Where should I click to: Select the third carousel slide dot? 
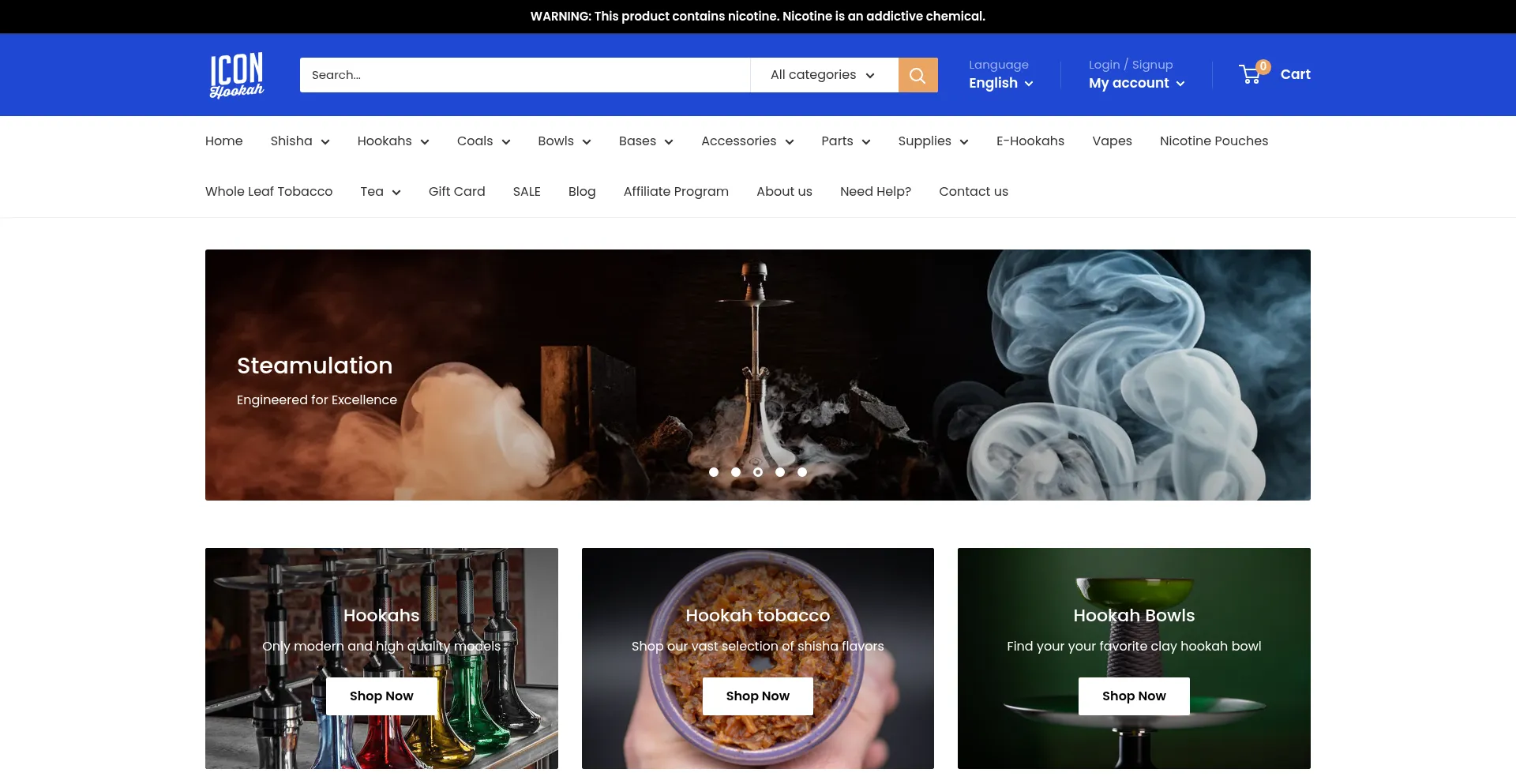point(758,471)
